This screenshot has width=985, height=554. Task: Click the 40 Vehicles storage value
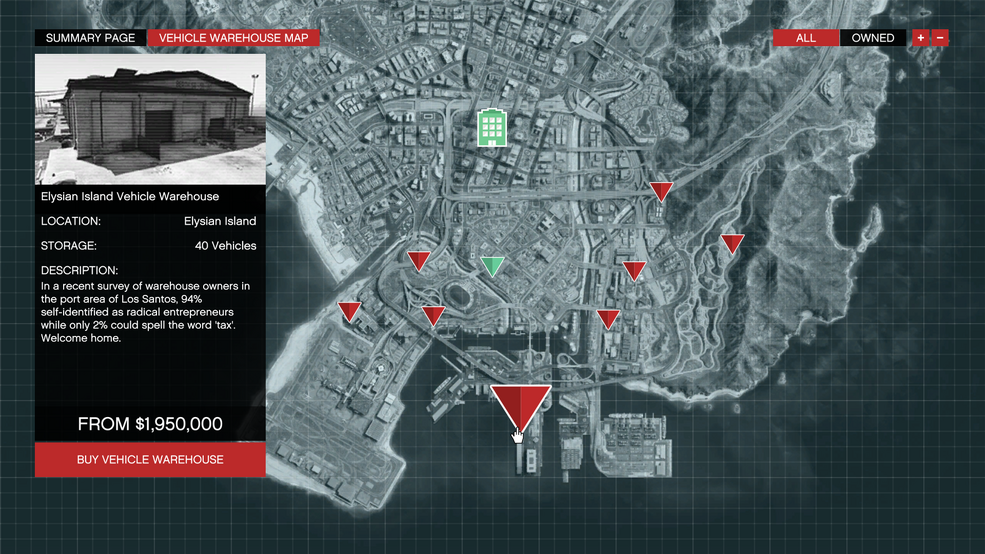pos(226,246)
